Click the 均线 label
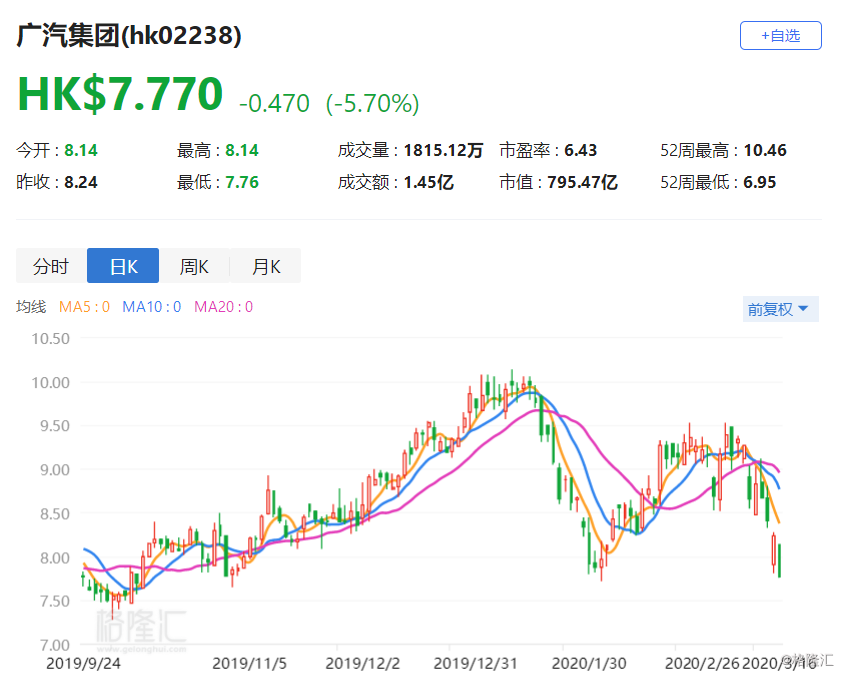Image resolution: width=841 pixels, height=674 pixels. pyautogui.click(x=31, y=307)
